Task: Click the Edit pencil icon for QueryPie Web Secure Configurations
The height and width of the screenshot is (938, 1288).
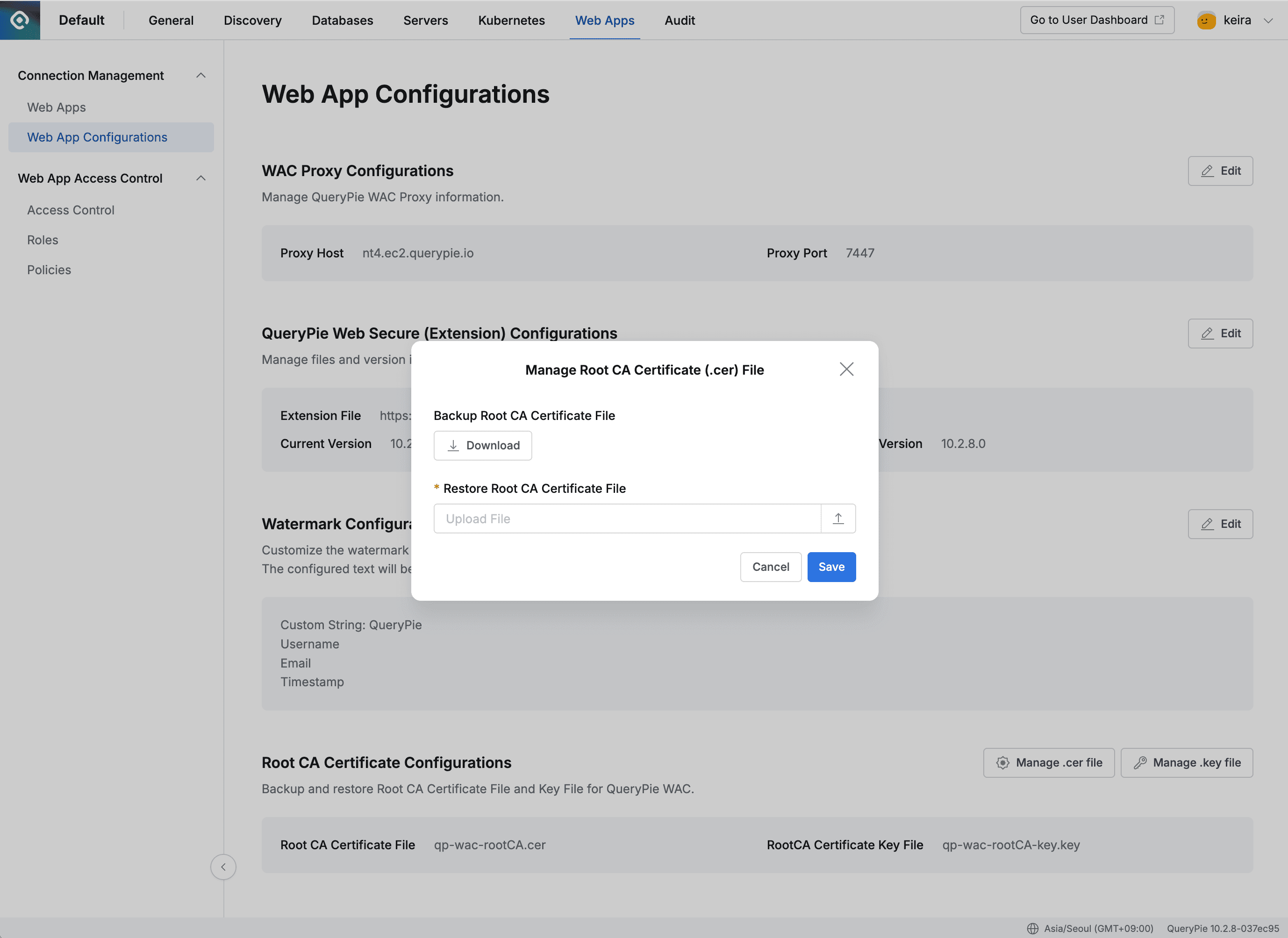Action: pyautogui.click(x=1207, y=333)
